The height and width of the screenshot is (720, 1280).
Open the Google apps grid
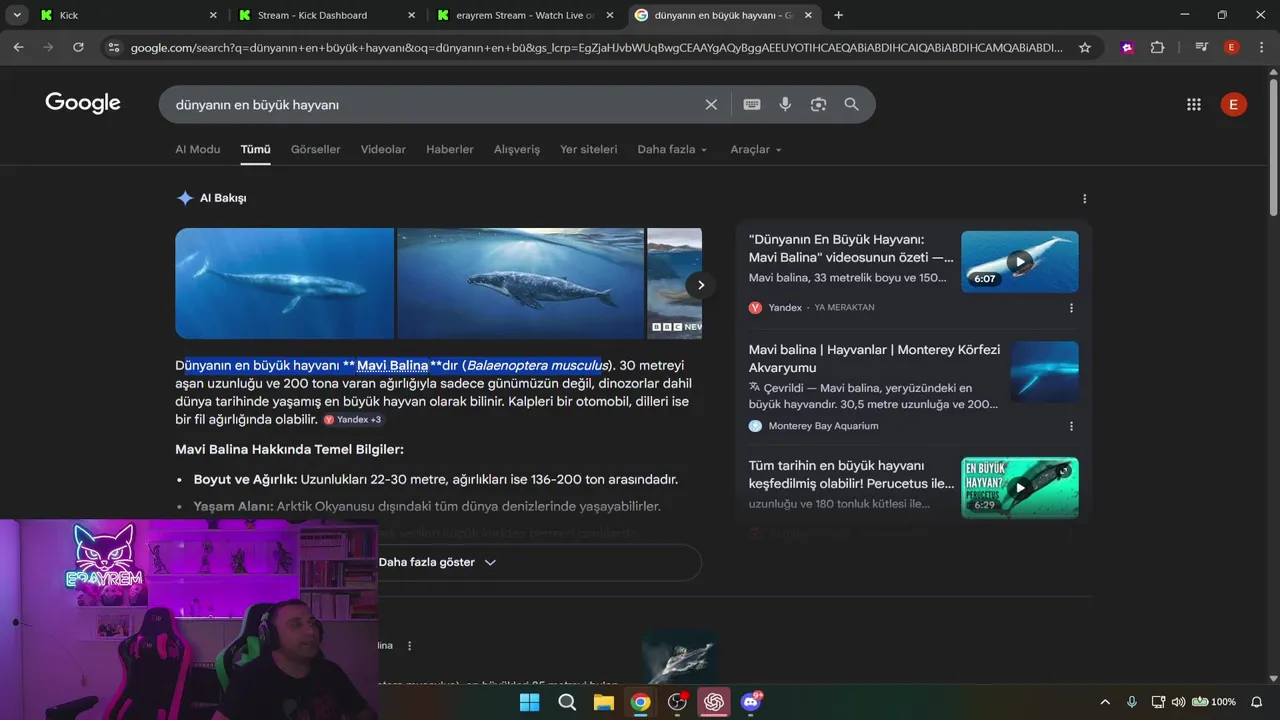click(1193, 104)
